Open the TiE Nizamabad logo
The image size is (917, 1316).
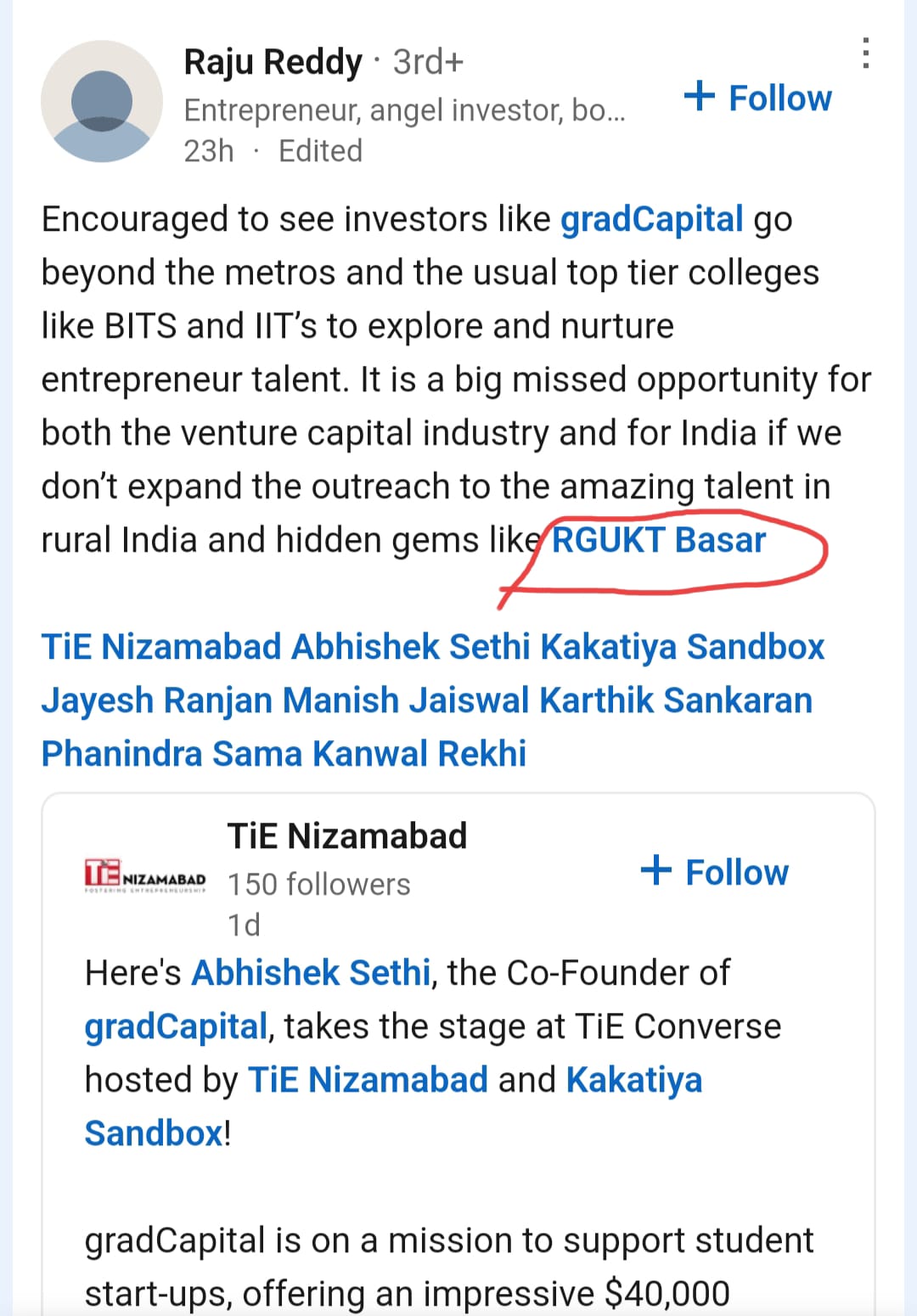click(x=145, y=875)
